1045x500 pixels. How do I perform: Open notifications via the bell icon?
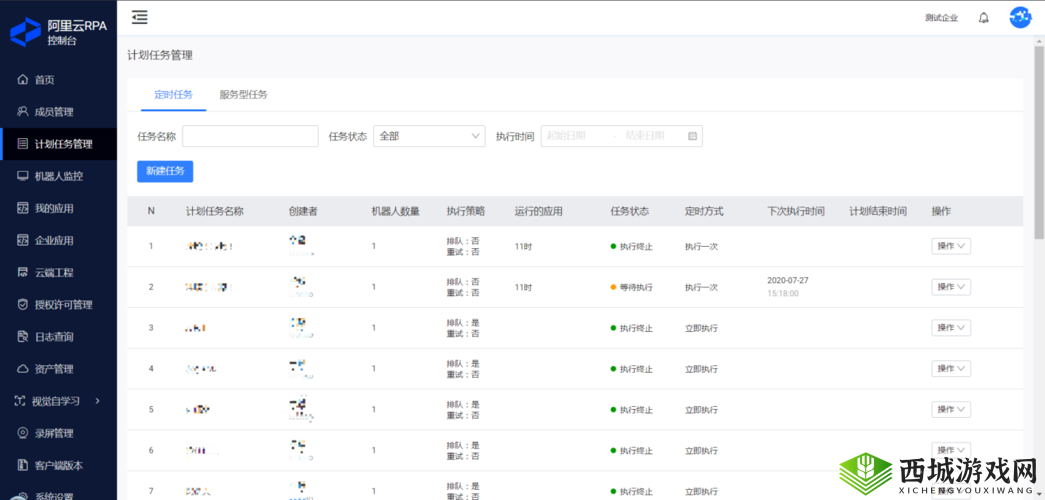984,18
